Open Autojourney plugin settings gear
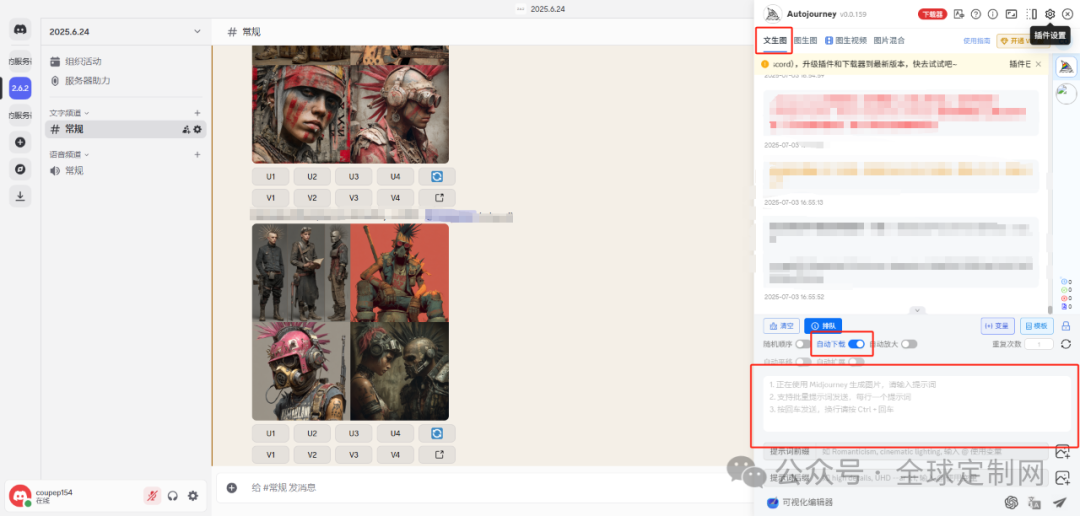 click(1050, 14)
